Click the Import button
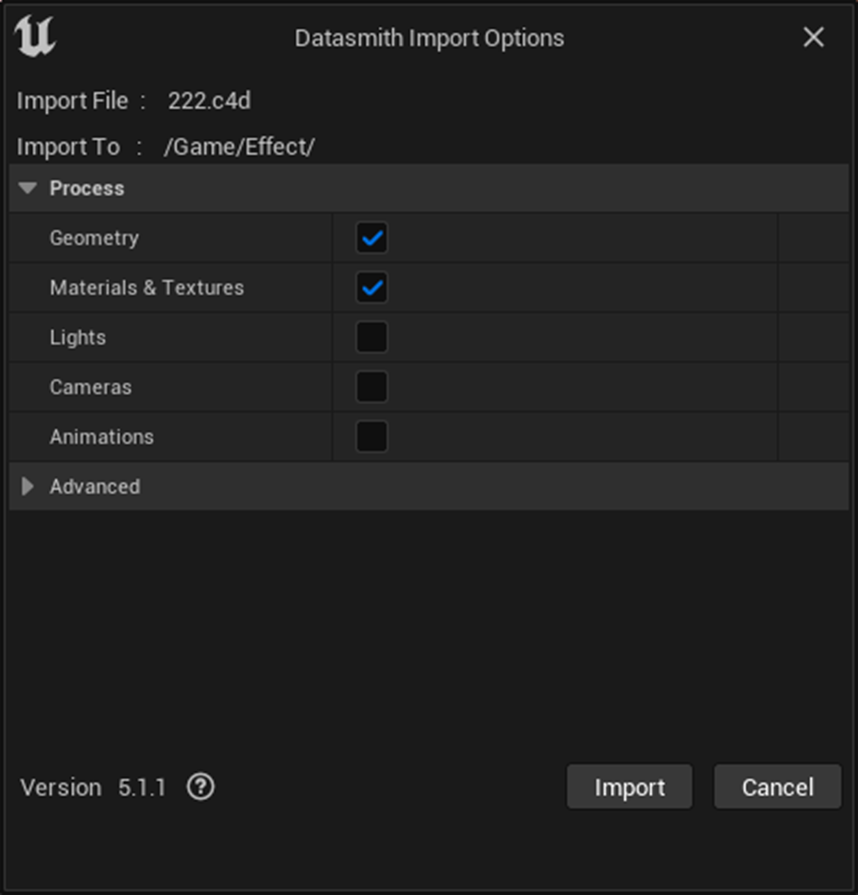Screen dimensions: 858x895 629,787
